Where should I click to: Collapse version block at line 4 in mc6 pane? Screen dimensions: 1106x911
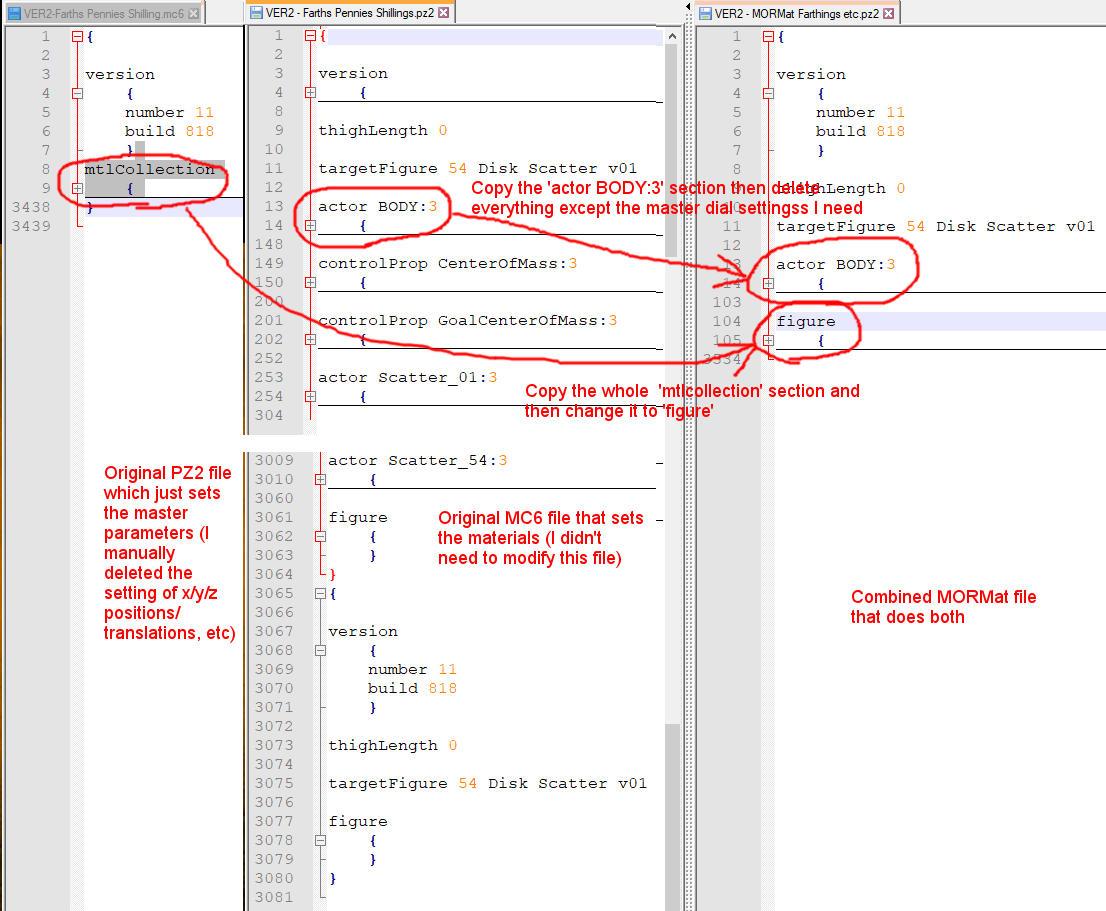point(78,93)
